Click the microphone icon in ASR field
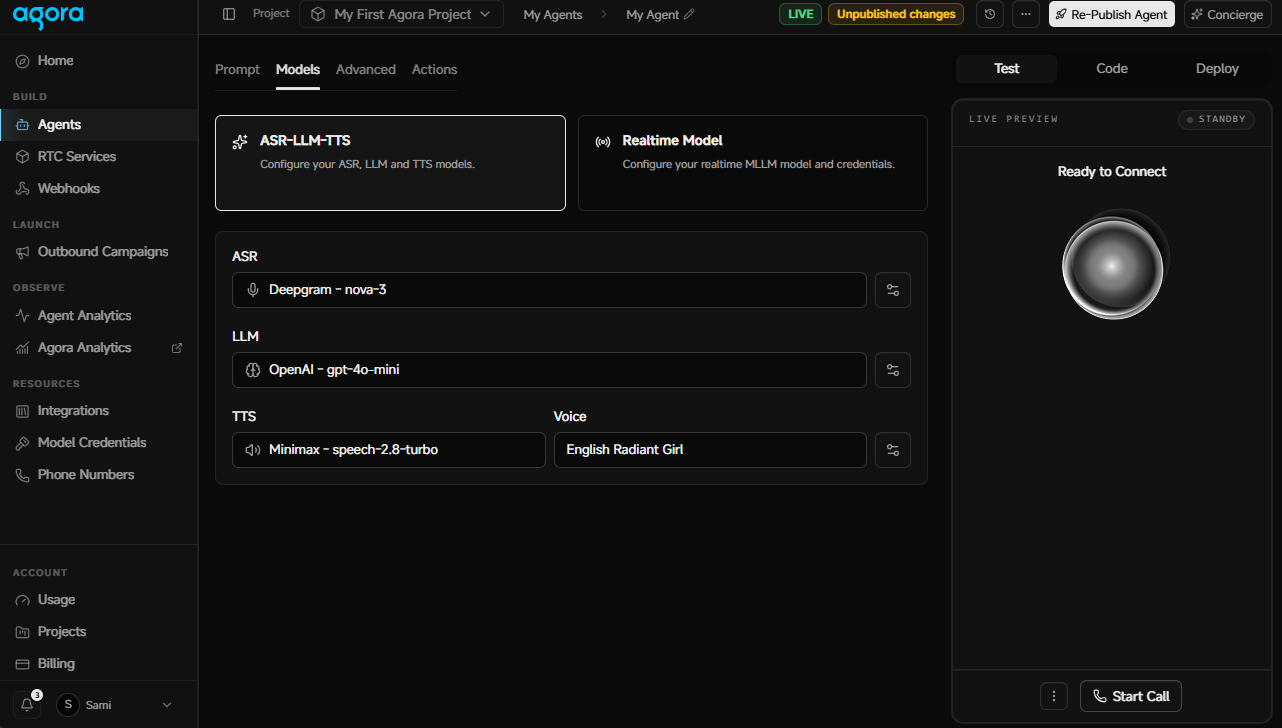 tap(252, 290)
